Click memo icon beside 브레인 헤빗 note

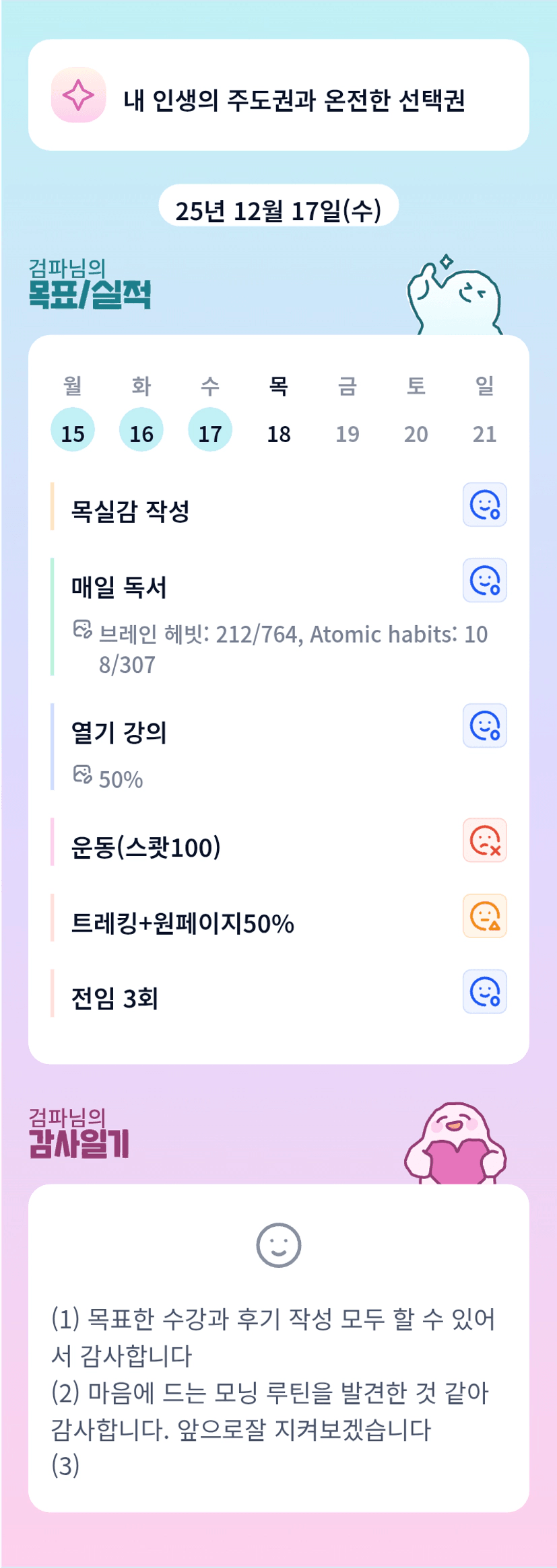click(82, 630)
